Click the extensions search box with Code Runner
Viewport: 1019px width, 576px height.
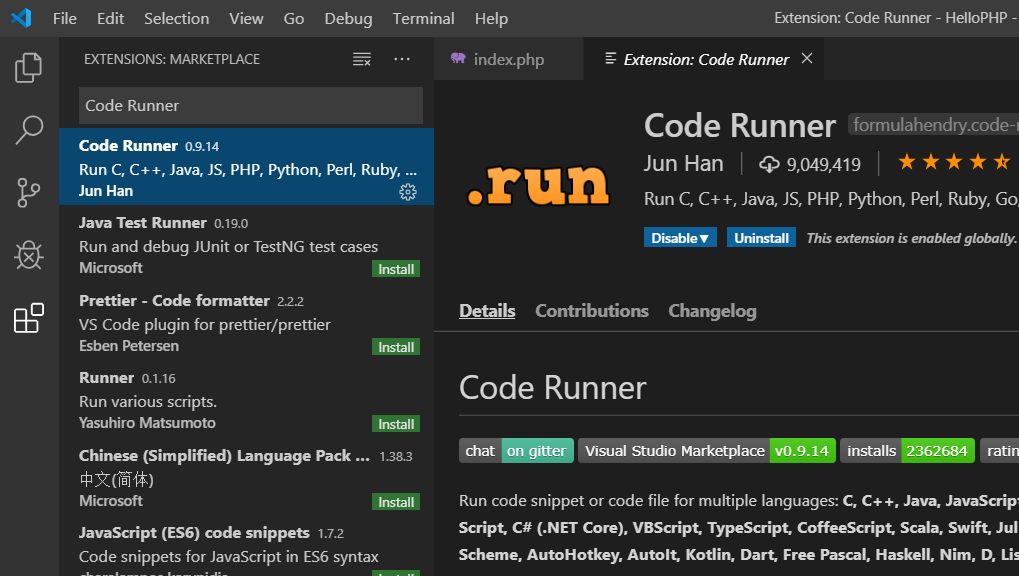pyautogui.click(x=251, y=105)
